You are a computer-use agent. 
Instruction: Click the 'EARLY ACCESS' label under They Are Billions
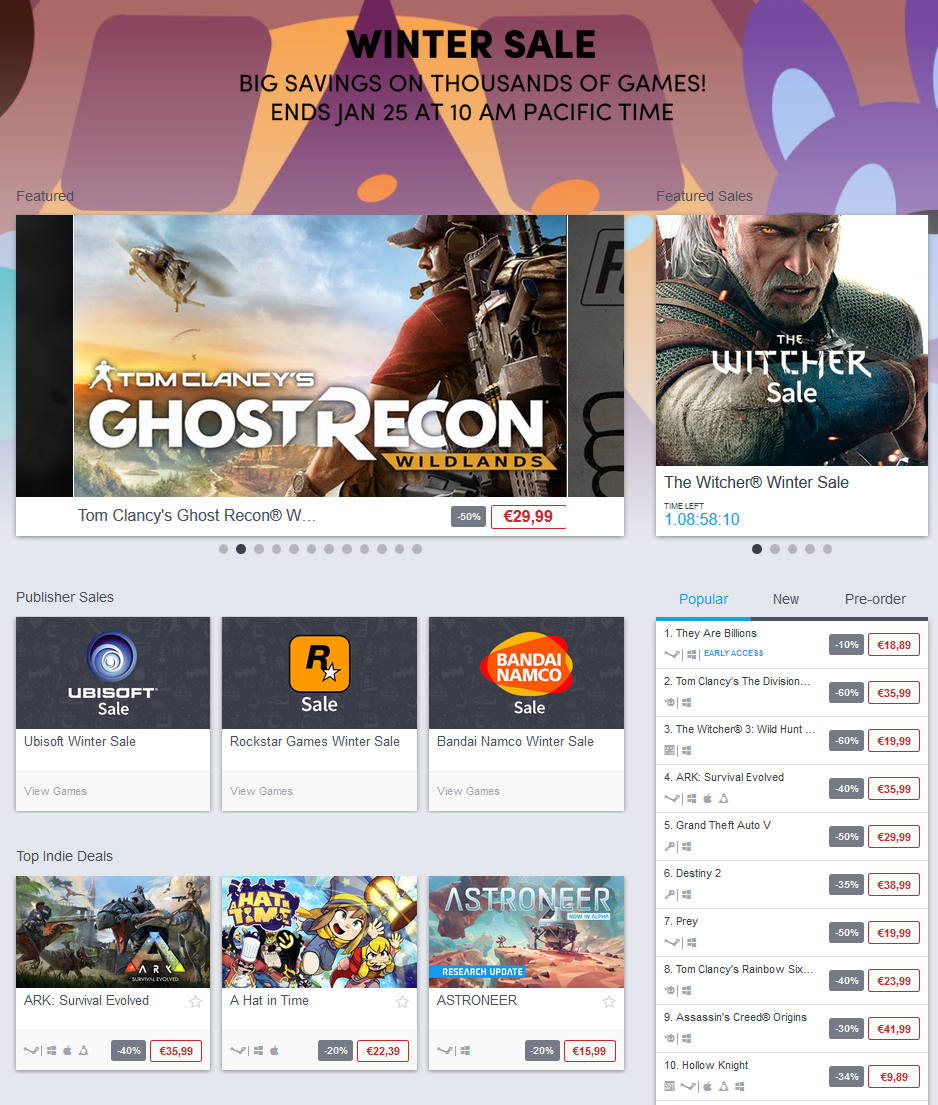point(734,653)
